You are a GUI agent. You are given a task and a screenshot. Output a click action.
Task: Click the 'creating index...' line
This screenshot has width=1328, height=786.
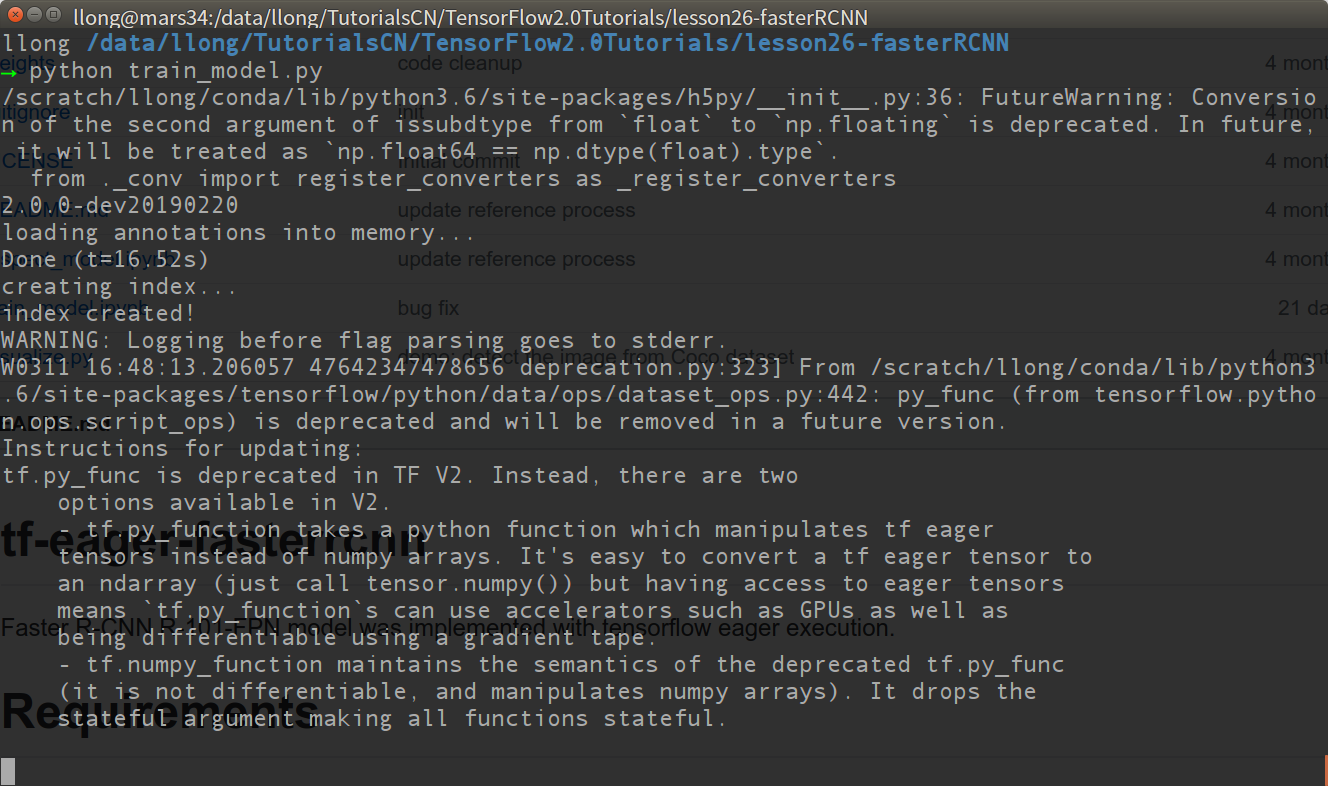[120, 287]
